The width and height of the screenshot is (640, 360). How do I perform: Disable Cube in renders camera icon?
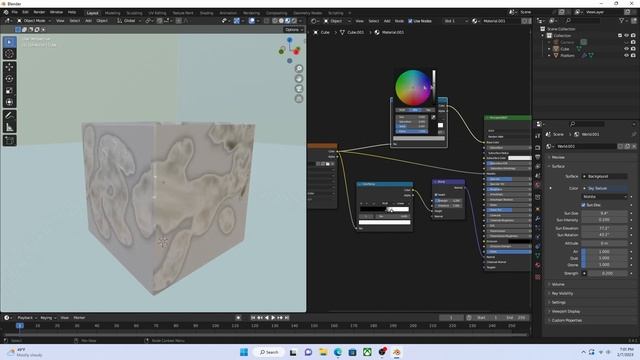pos(633,49)
